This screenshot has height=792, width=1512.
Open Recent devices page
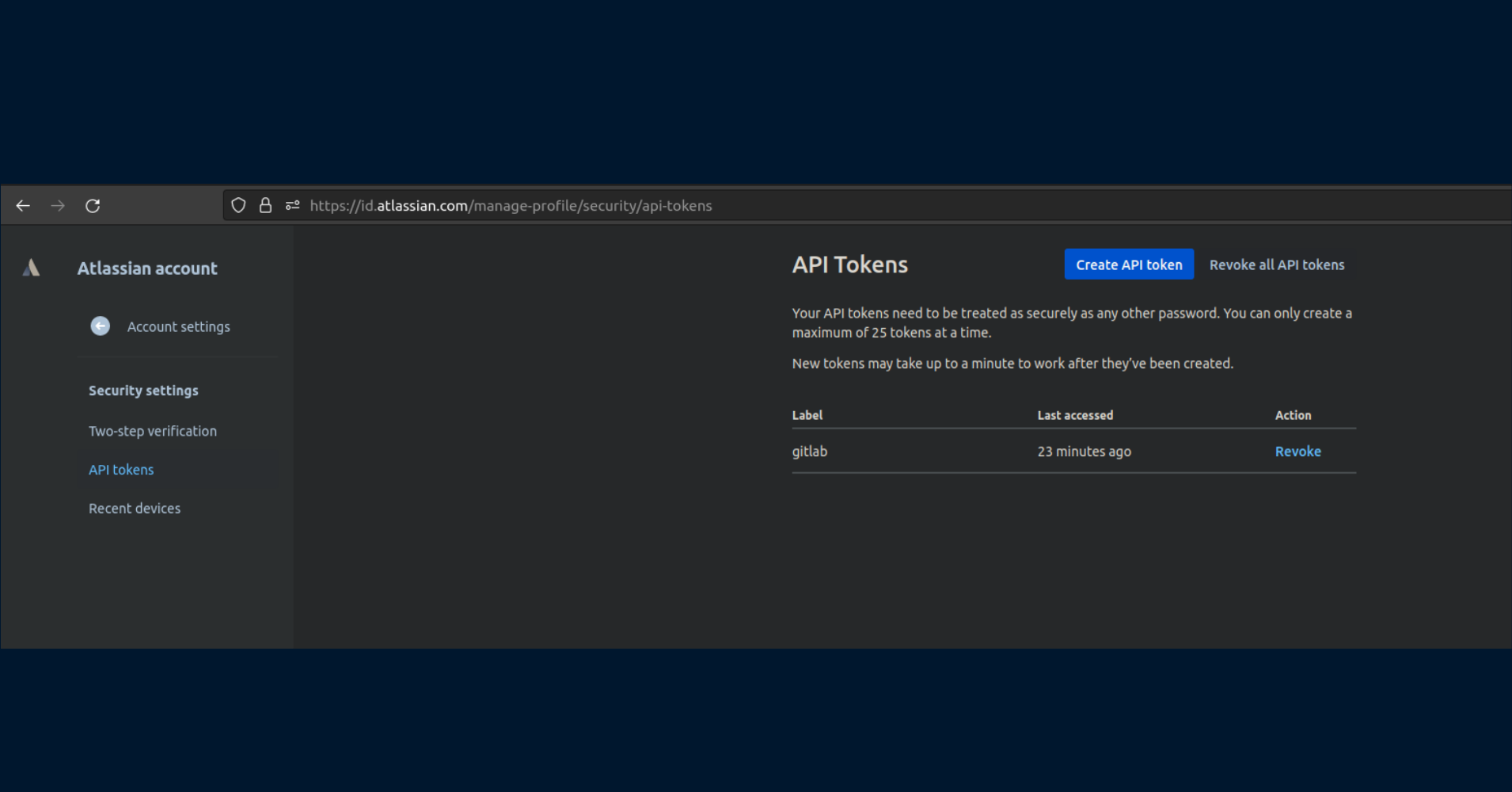135,508
